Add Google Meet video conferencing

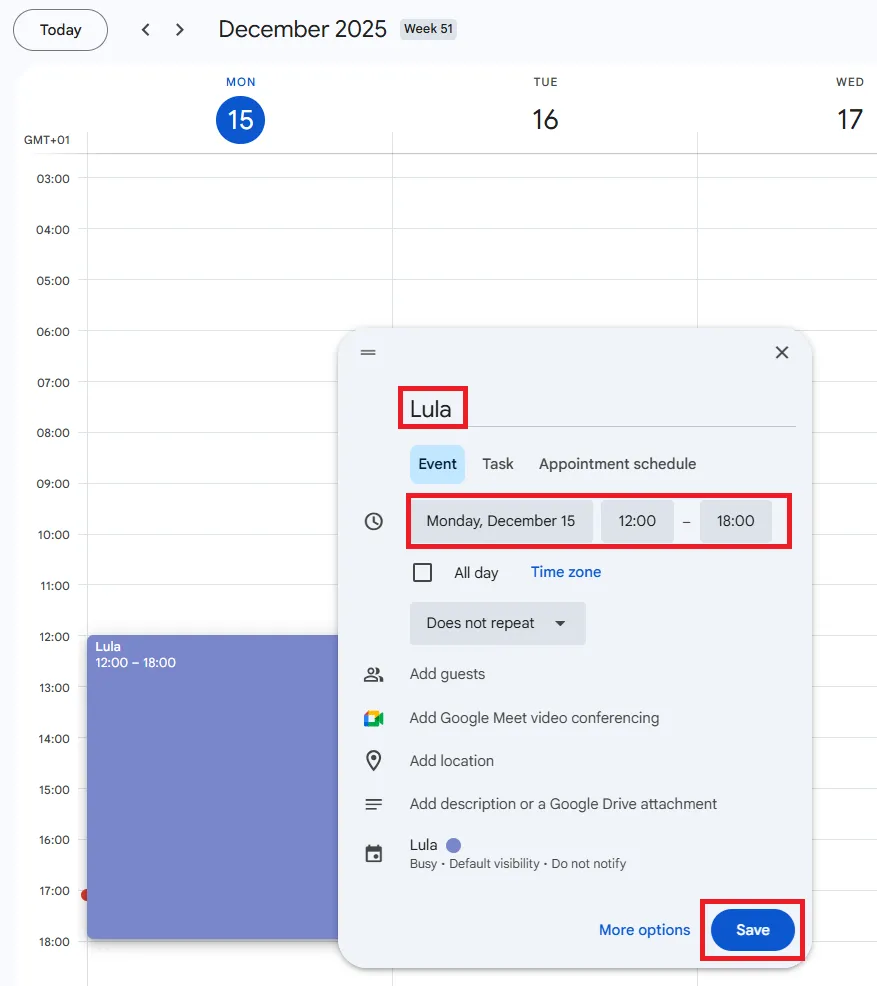click(x=534, y=718)
